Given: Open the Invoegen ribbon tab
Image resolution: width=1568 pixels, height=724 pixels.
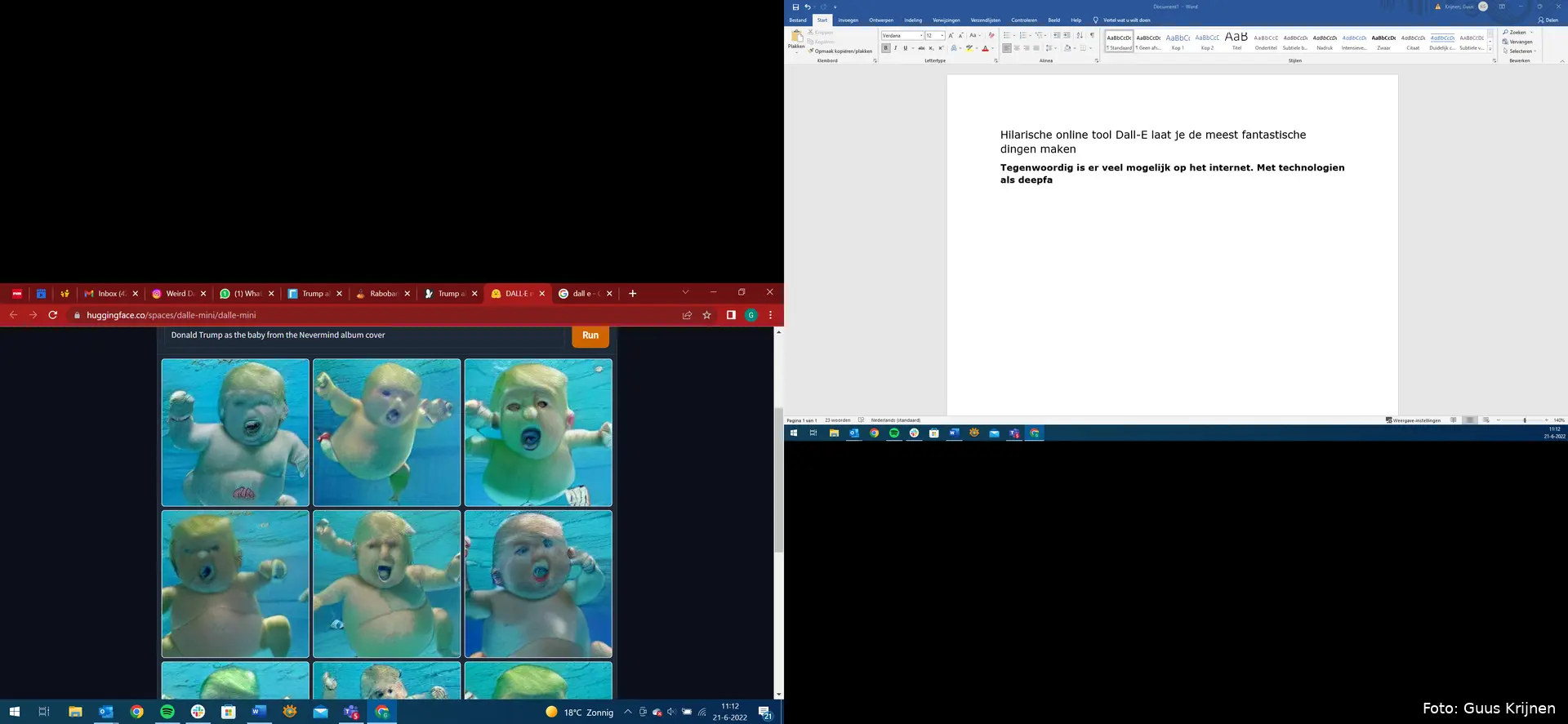Looking at the screenshot, I should click(x=848, y=20).
